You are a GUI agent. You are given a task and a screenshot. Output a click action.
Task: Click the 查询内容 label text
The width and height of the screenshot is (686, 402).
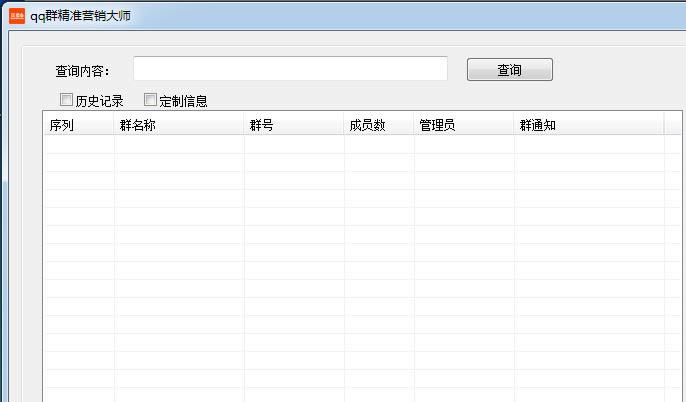(x=82, y=71)
